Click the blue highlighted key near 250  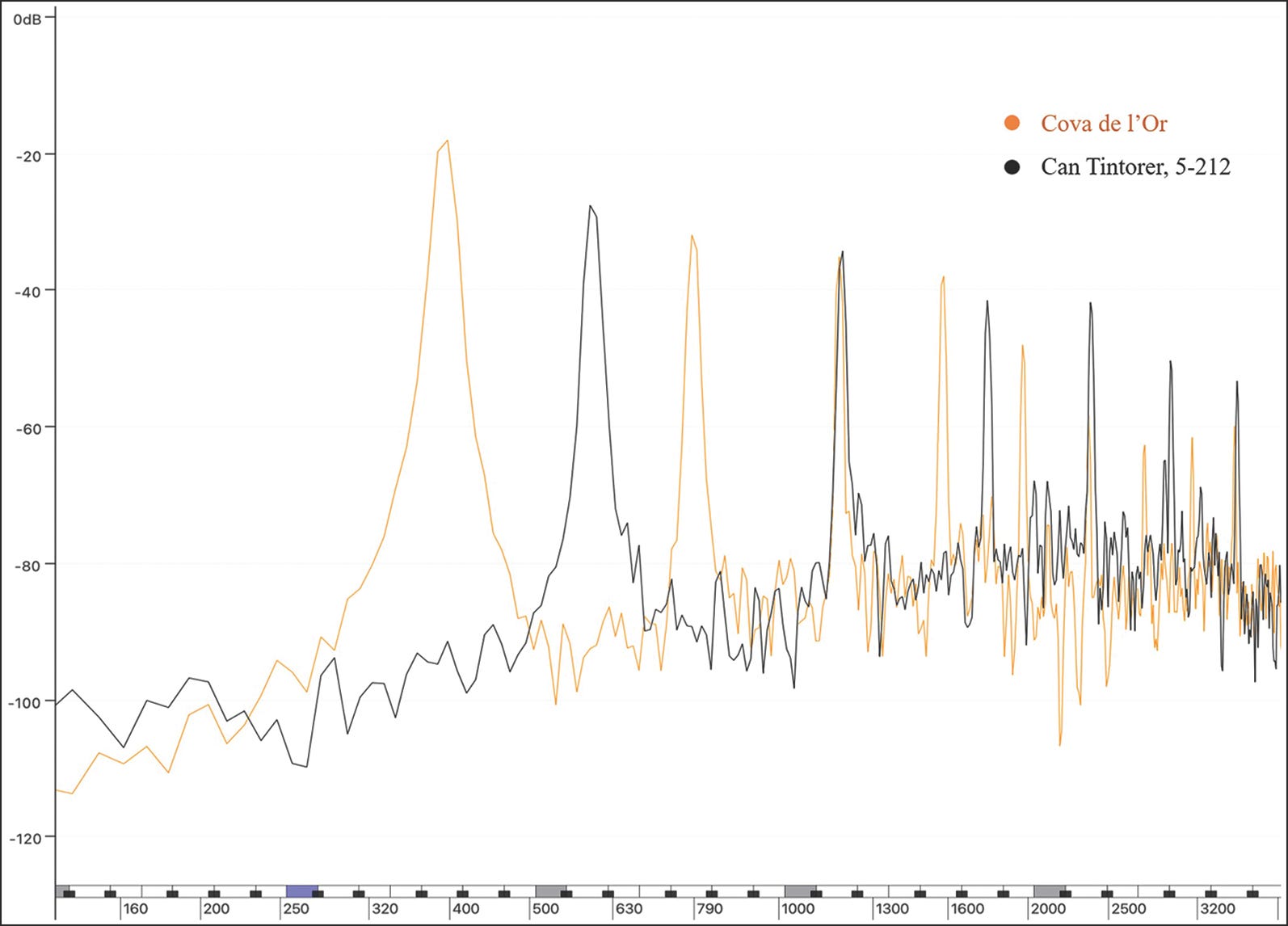(x=301, y=891)
